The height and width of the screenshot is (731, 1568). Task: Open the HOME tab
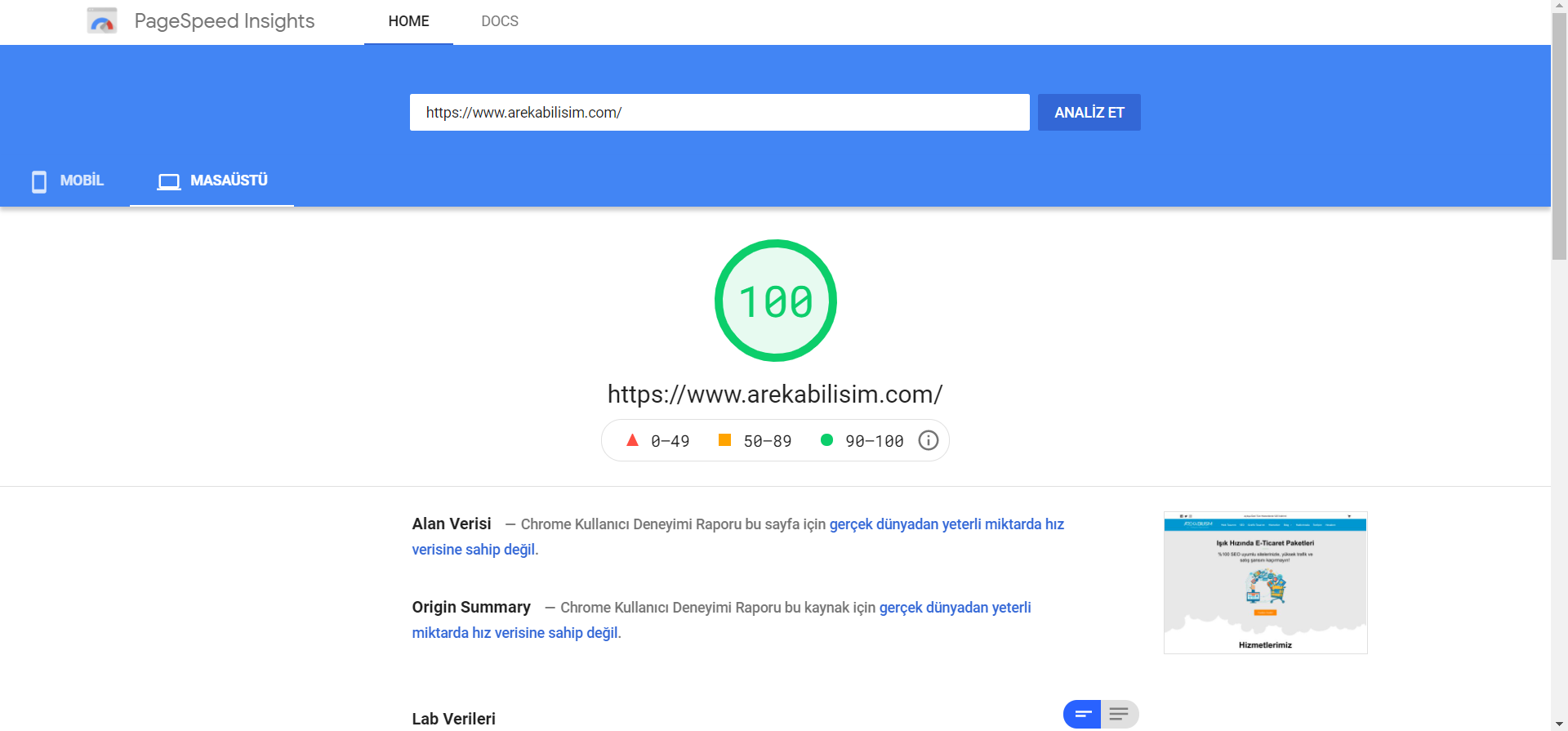[x=408, y=21]
